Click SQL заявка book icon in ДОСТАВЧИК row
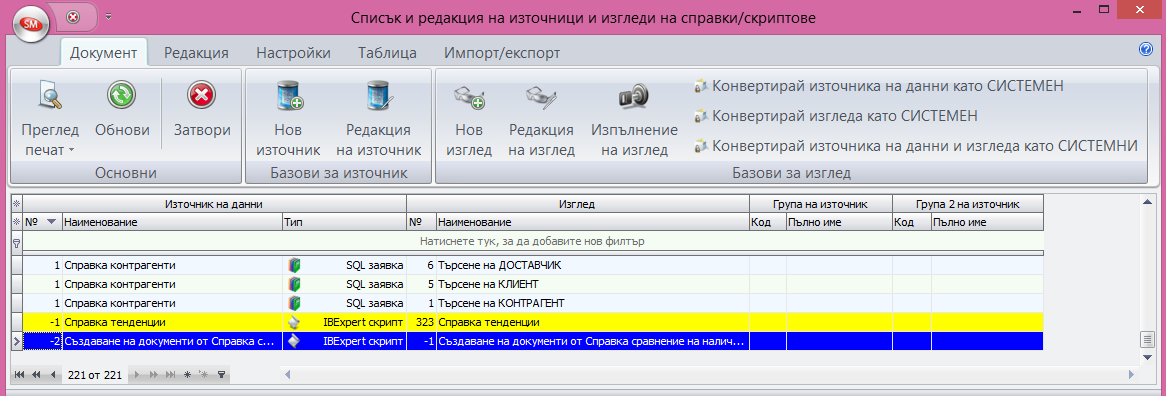This screenshot has width=1166, height=396. point(294,265)
